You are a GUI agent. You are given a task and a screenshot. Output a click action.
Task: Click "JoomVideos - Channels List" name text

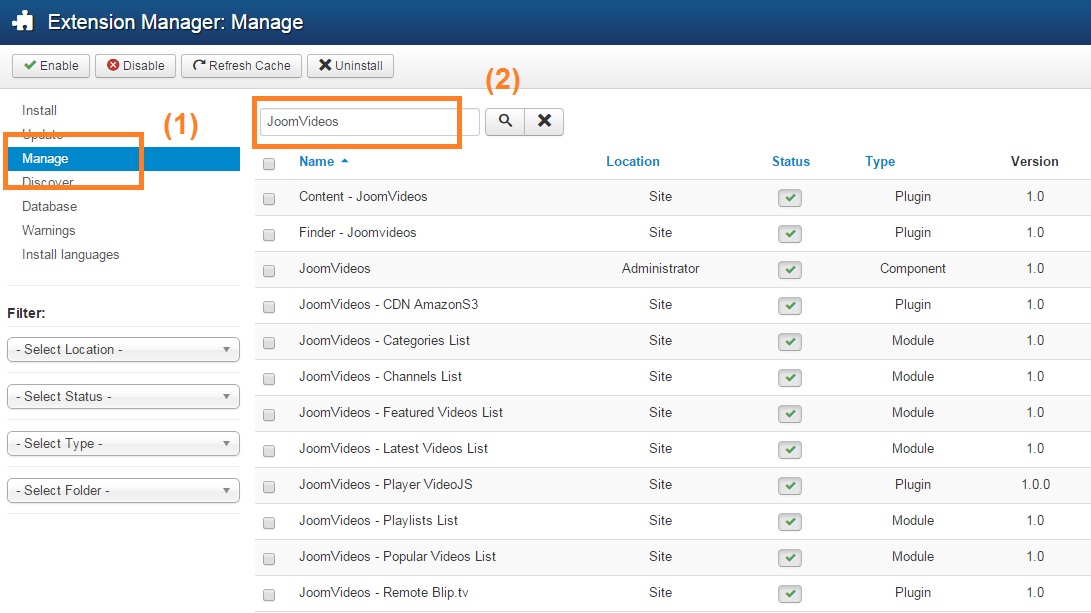point(381,376)
